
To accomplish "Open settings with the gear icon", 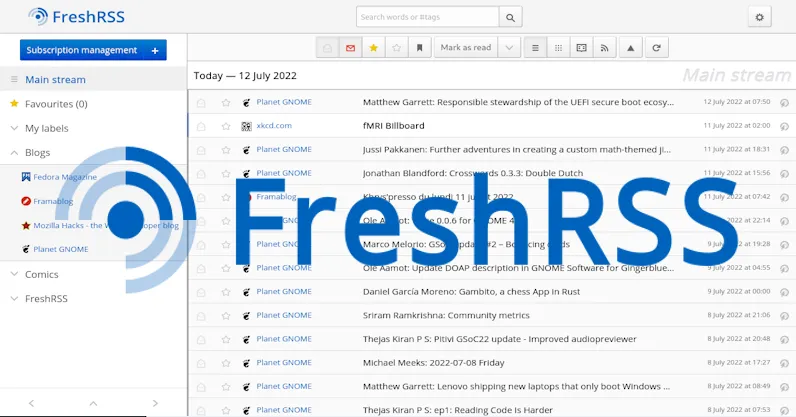I will click(x=759, y=17).
